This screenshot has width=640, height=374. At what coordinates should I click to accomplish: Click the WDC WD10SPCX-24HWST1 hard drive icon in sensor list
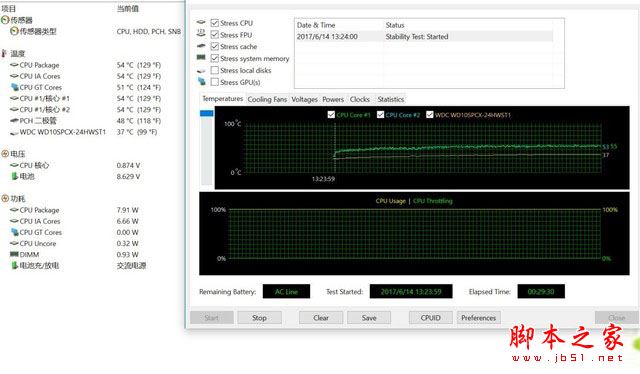14,132
